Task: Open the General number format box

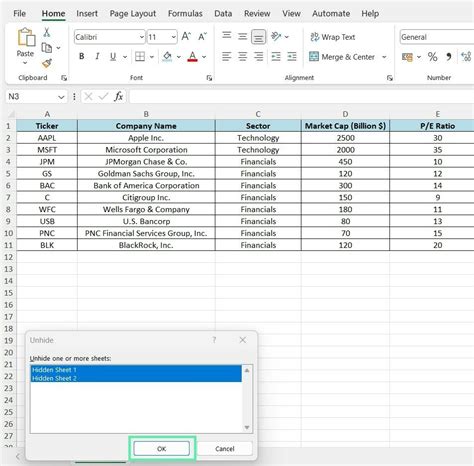Action: point(437,37)
